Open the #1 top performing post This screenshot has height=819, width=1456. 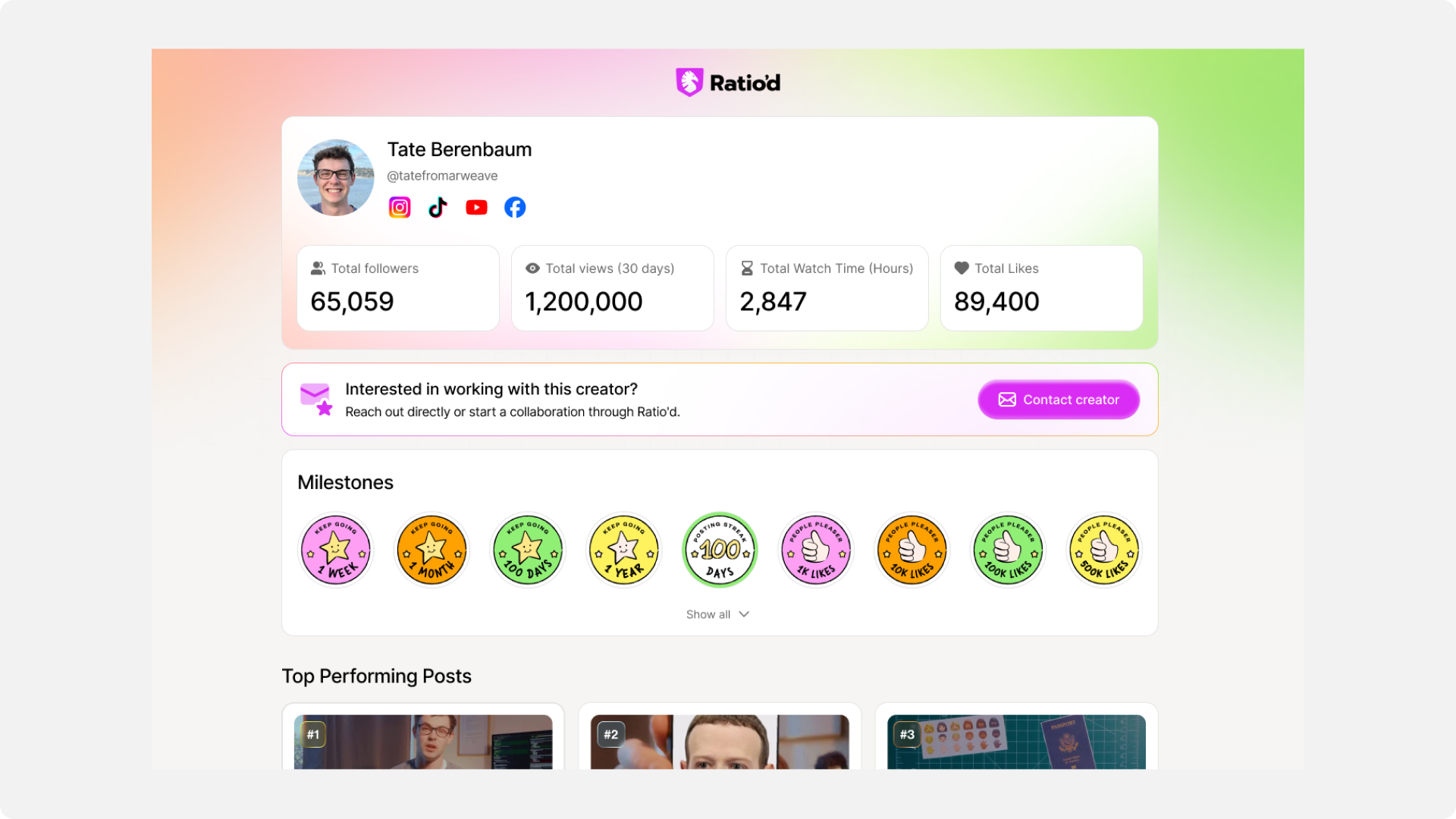(x=423, y=742)
